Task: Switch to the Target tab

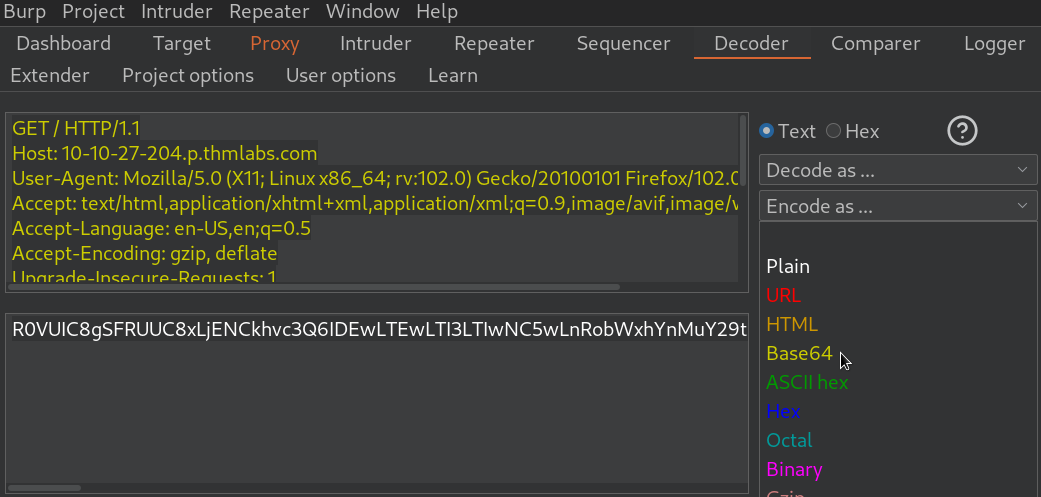Action: (x=181, y=44)
